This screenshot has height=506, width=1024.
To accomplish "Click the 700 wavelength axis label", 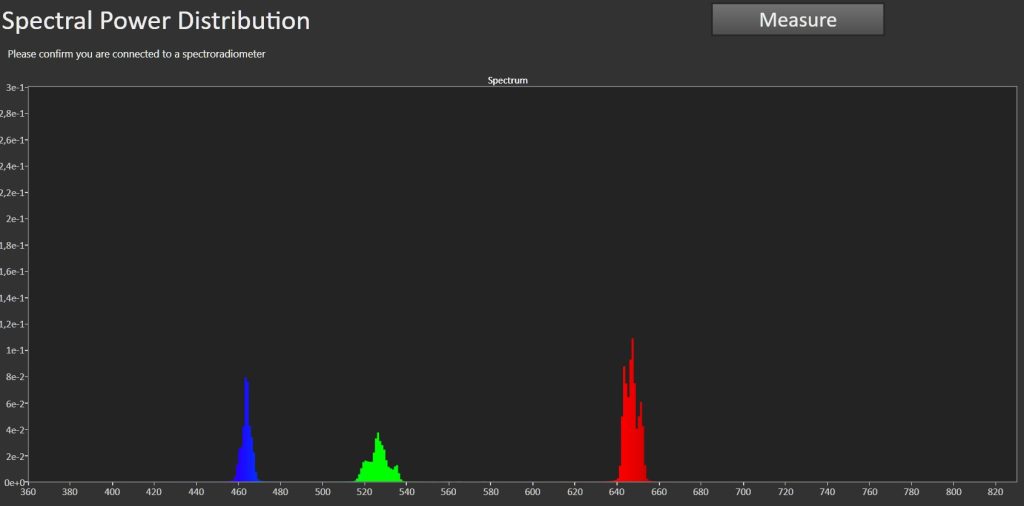I will [x=743, y=492].
